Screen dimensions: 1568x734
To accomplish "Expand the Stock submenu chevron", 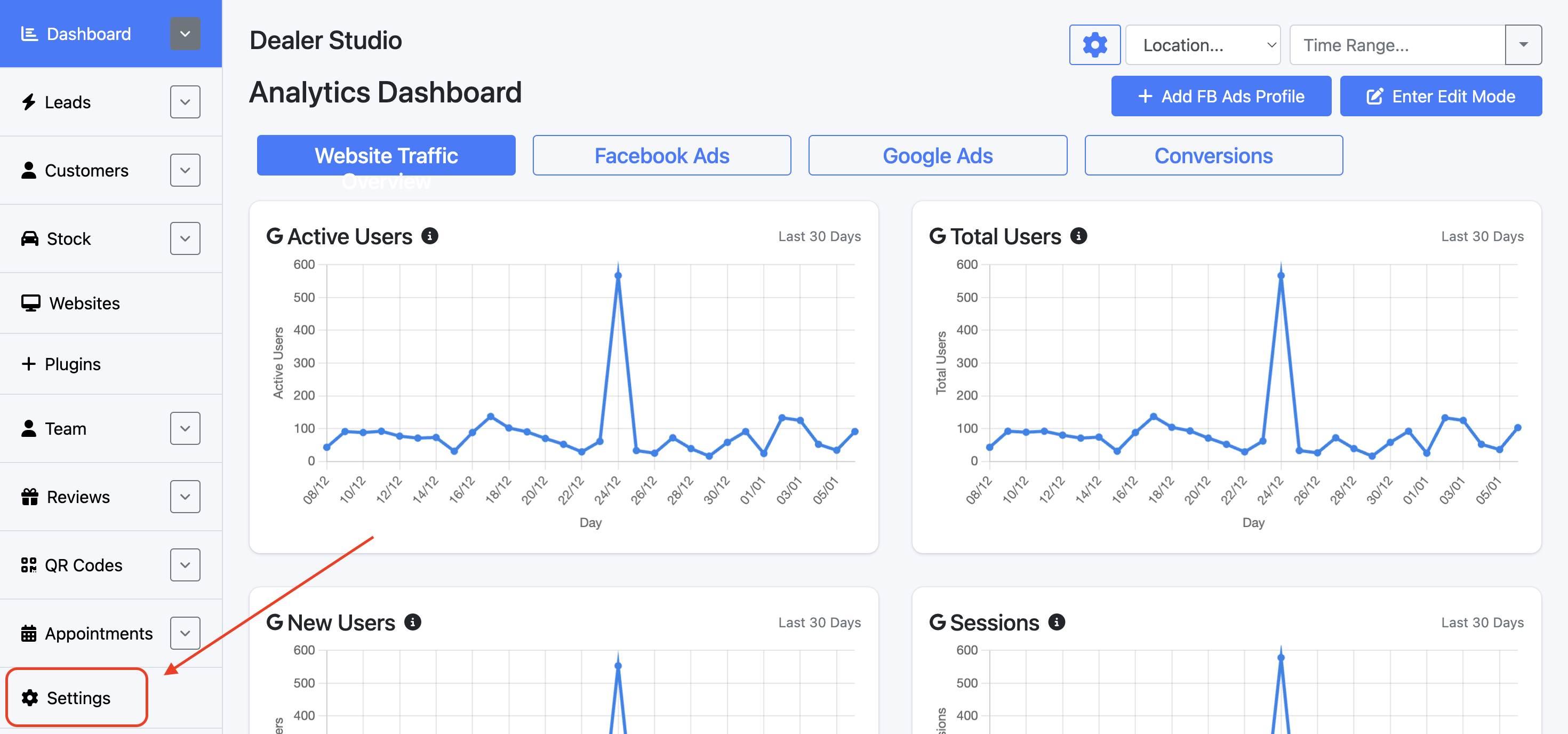I will point(185,238).
